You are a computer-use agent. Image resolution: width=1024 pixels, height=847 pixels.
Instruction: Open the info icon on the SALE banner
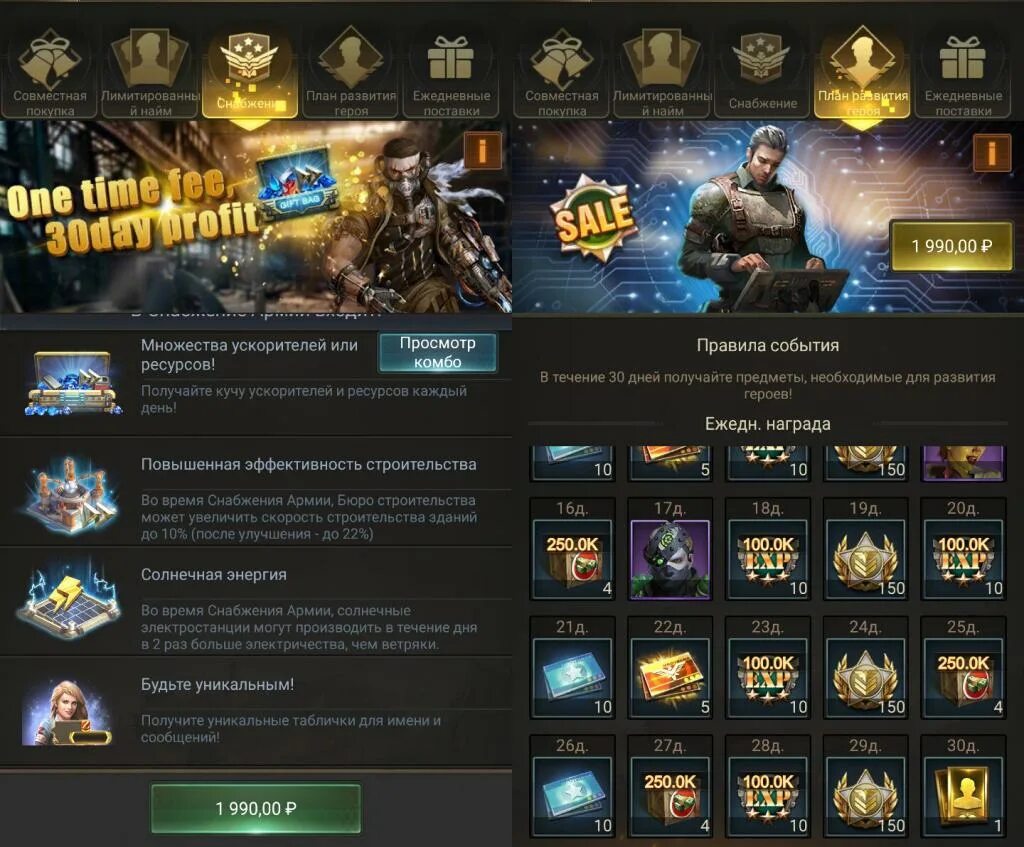(x=991, y=153)
